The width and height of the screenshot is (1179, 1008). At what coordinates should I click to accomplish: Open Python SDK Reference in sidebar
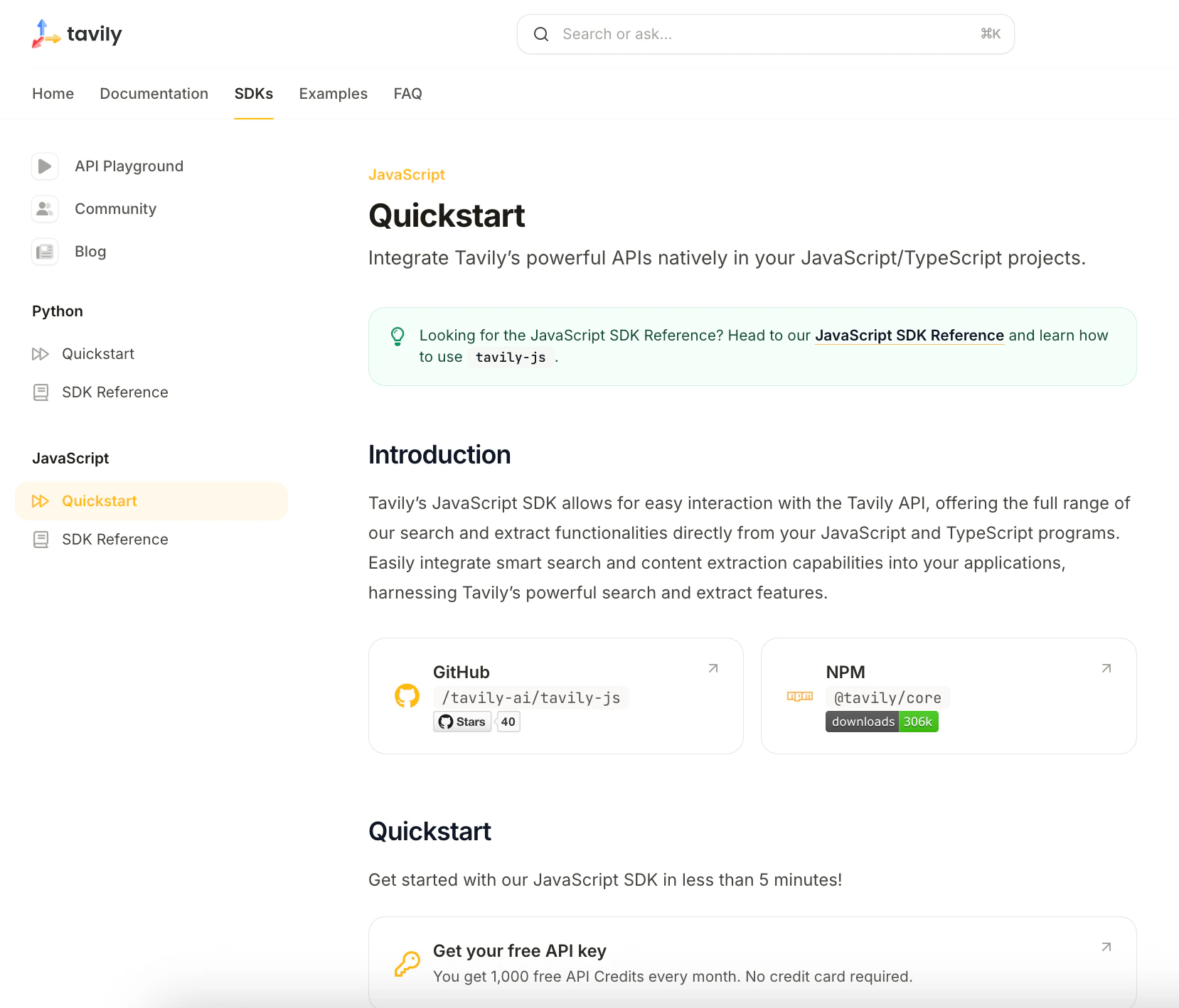115,392
